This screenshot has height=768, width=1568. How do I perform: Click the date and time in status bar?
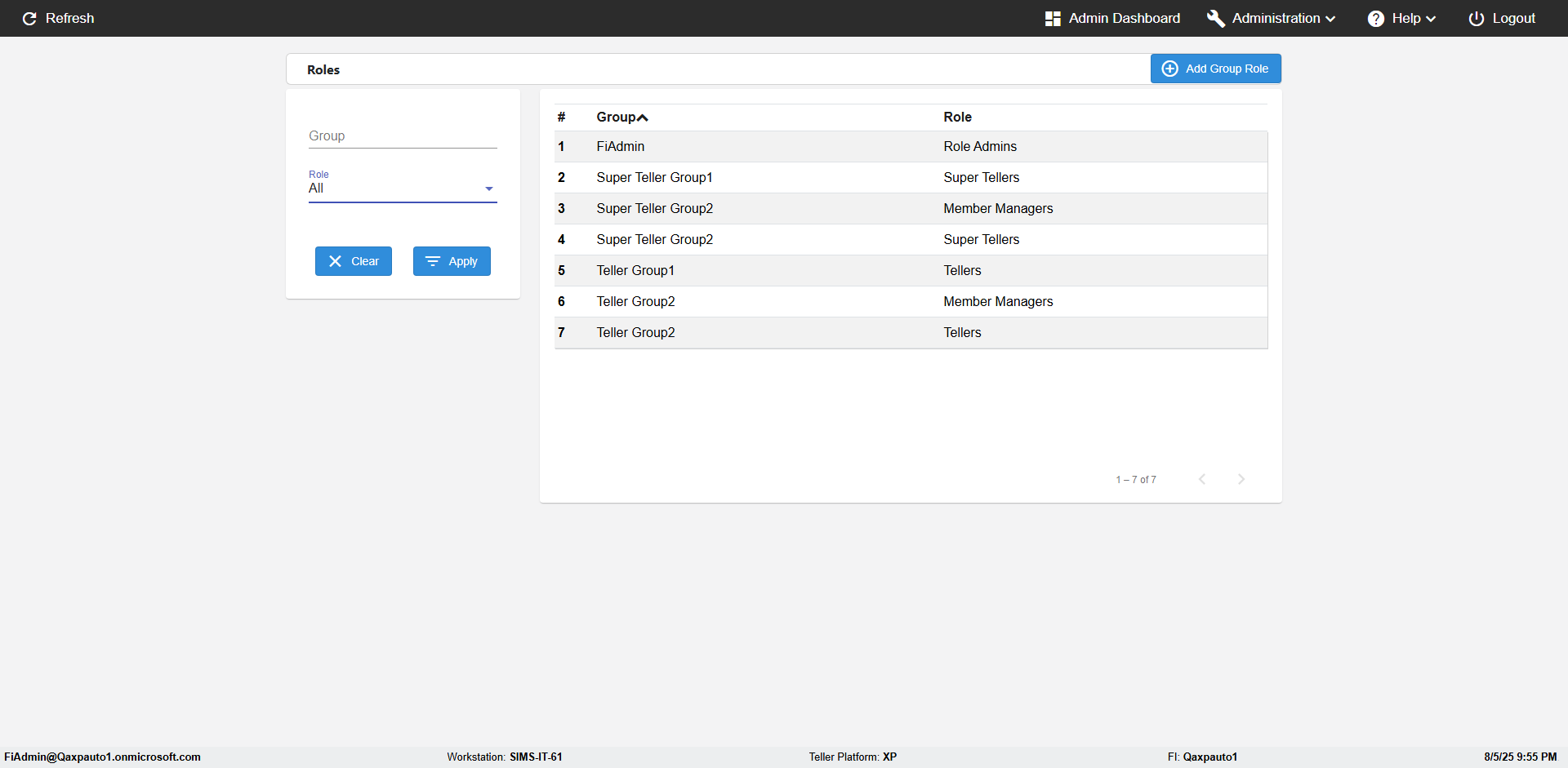point(1521,757)
